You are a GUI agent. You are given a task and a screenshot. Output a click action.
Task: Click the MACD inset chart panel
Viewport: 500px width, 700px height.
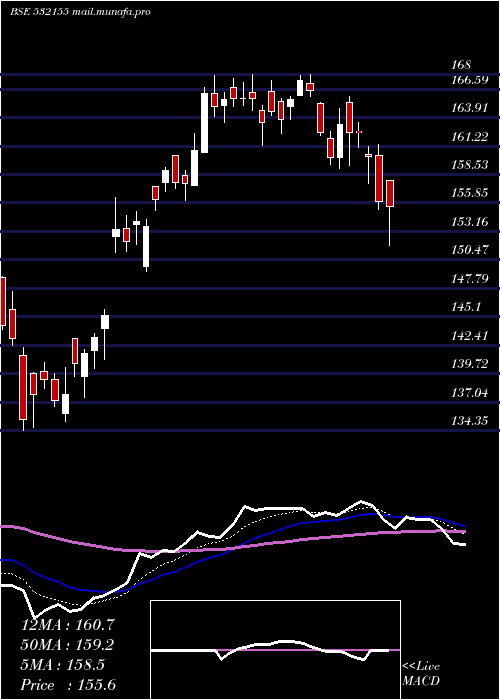click(275, 650)
